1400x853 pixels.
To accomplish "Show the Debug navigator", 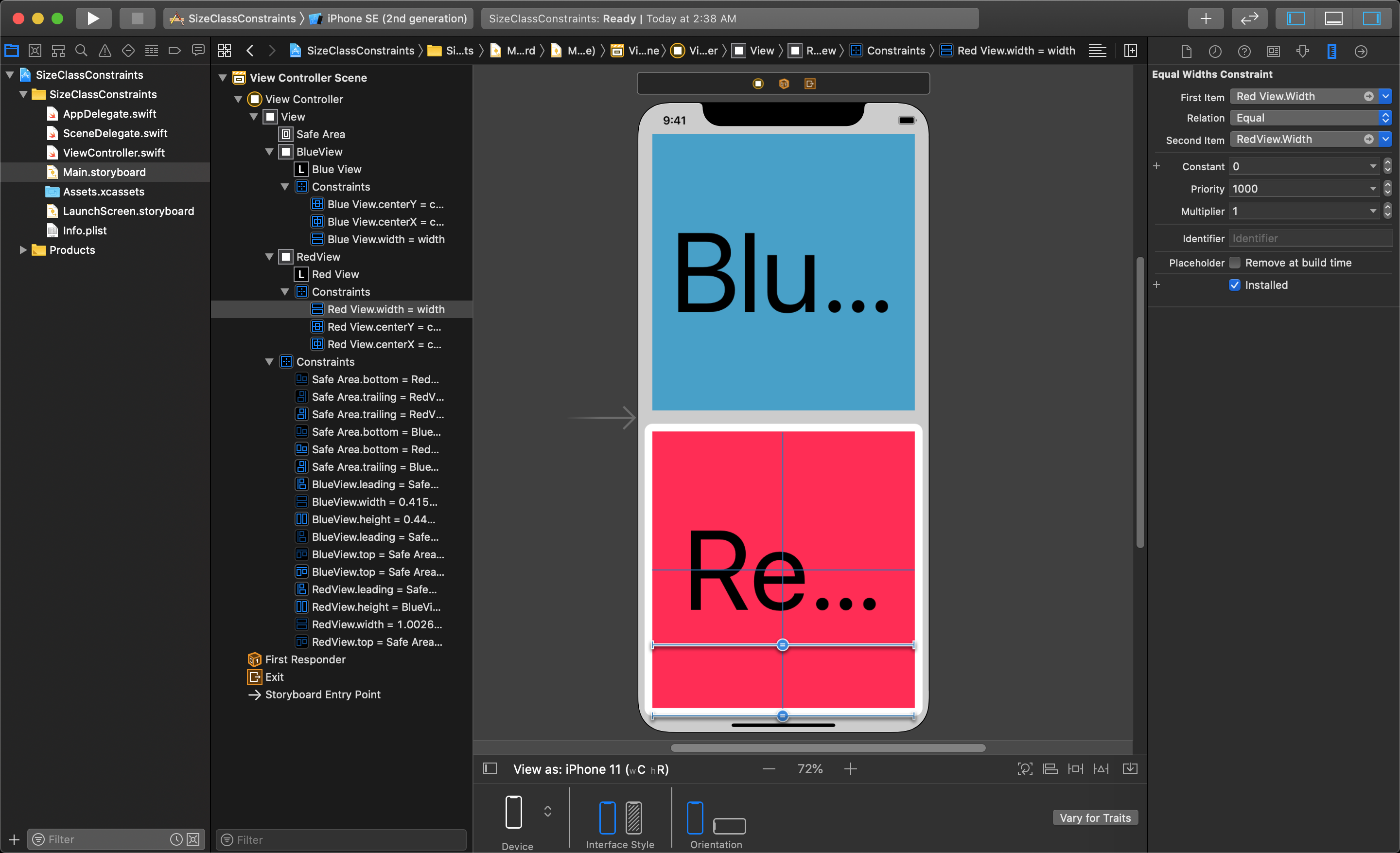I will (152, 51).
